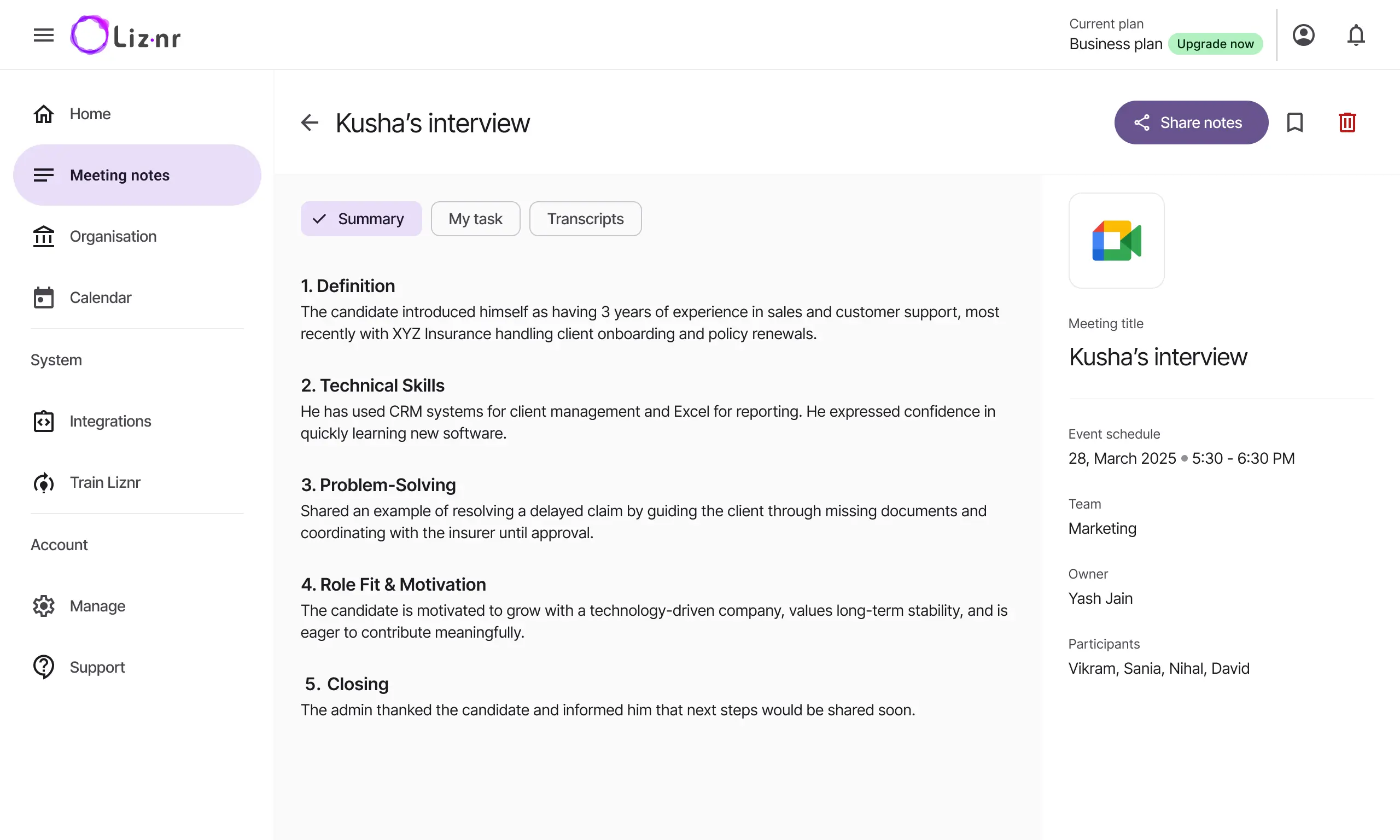Click the Share notes button

[x=1191, y=122]
